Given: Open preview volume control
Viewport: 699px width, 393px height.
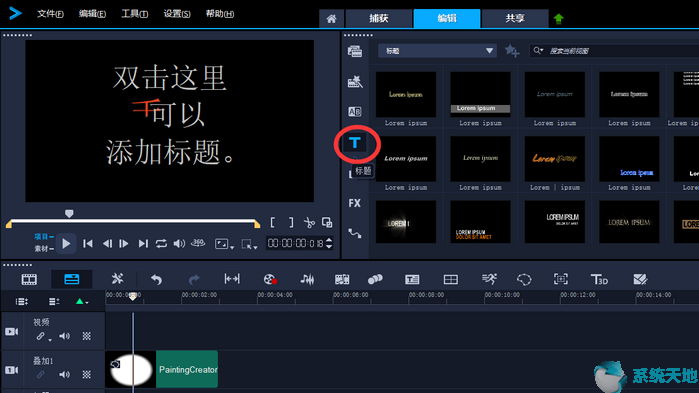Looking at the screenshot, I should coord(179,244).
